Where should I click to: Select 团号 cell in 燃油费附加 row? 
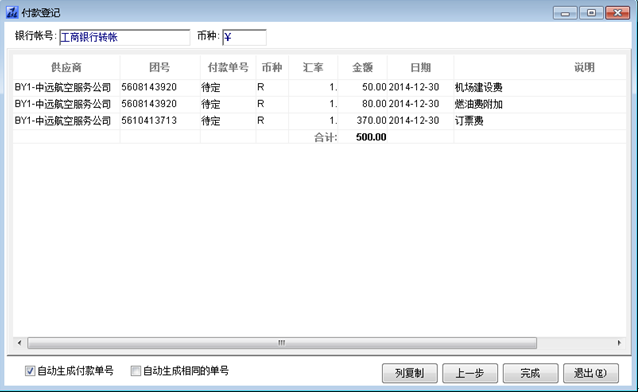pyautogui.click(x=160, y=104)
